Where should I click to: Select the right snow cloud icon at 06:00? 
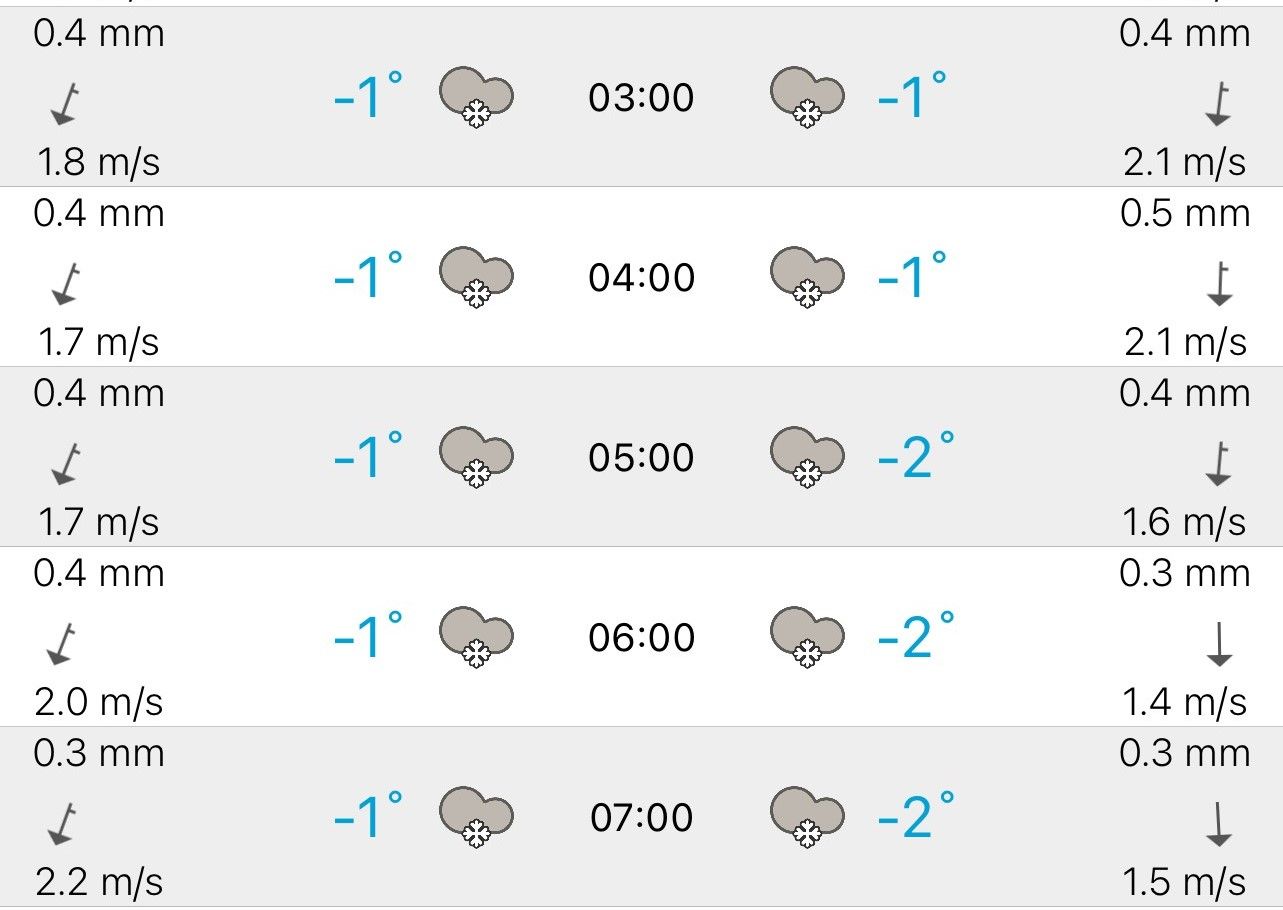coord(807,637)
